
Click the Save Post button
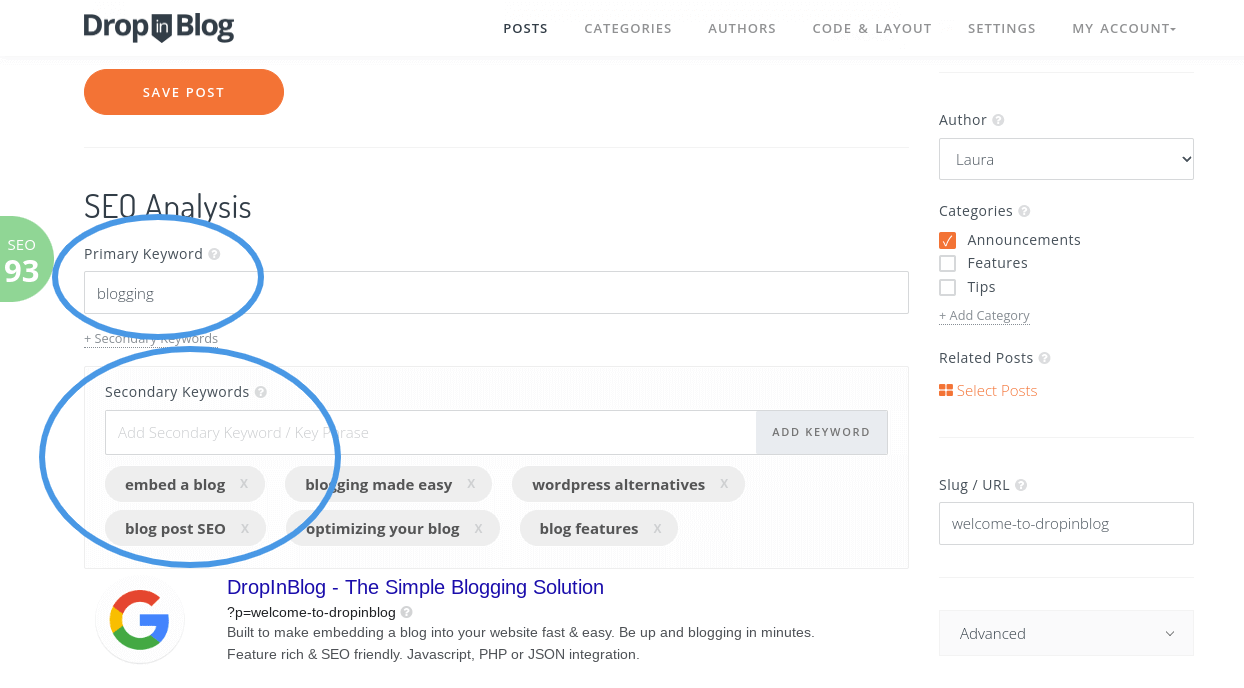[x=183, y=91]
